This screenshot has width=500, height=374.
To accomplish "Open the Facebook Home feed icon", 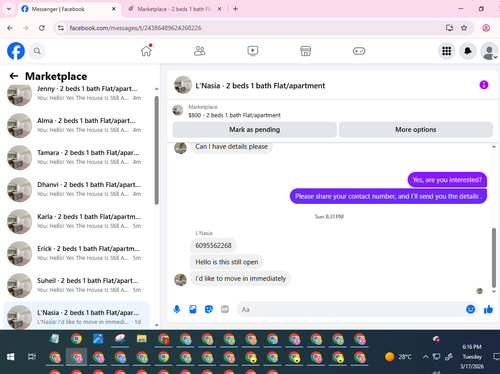I will pyautogui.click(x=146, y=51).
